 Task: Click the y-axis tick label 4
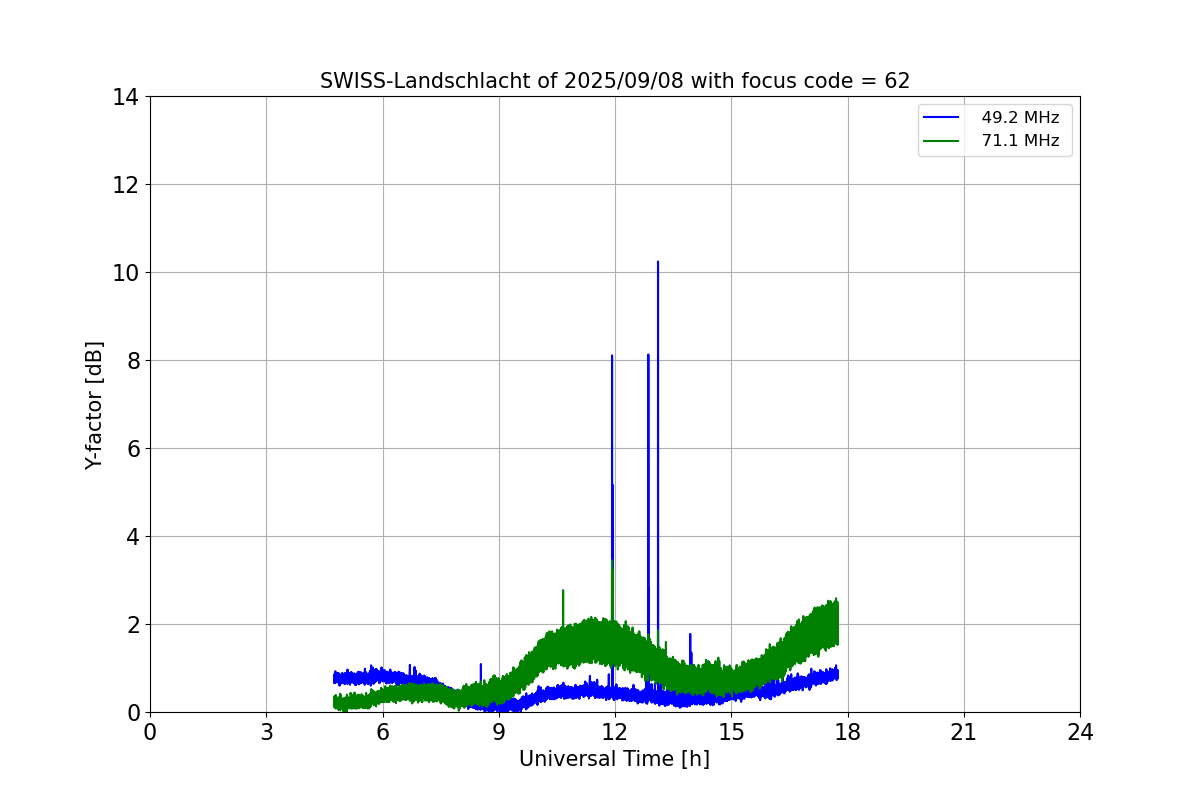132,537
